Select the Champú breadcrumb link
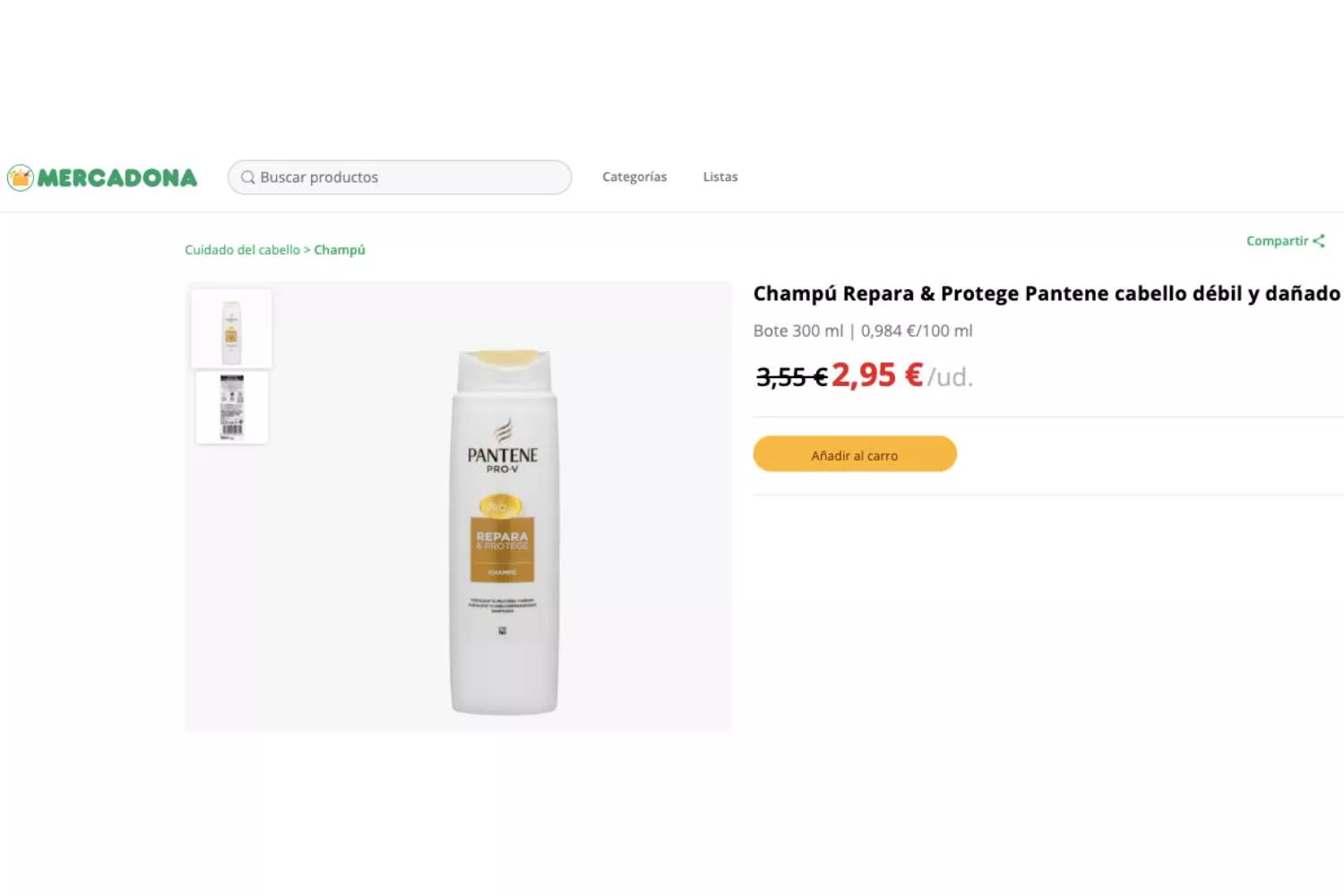 [340, 250]
